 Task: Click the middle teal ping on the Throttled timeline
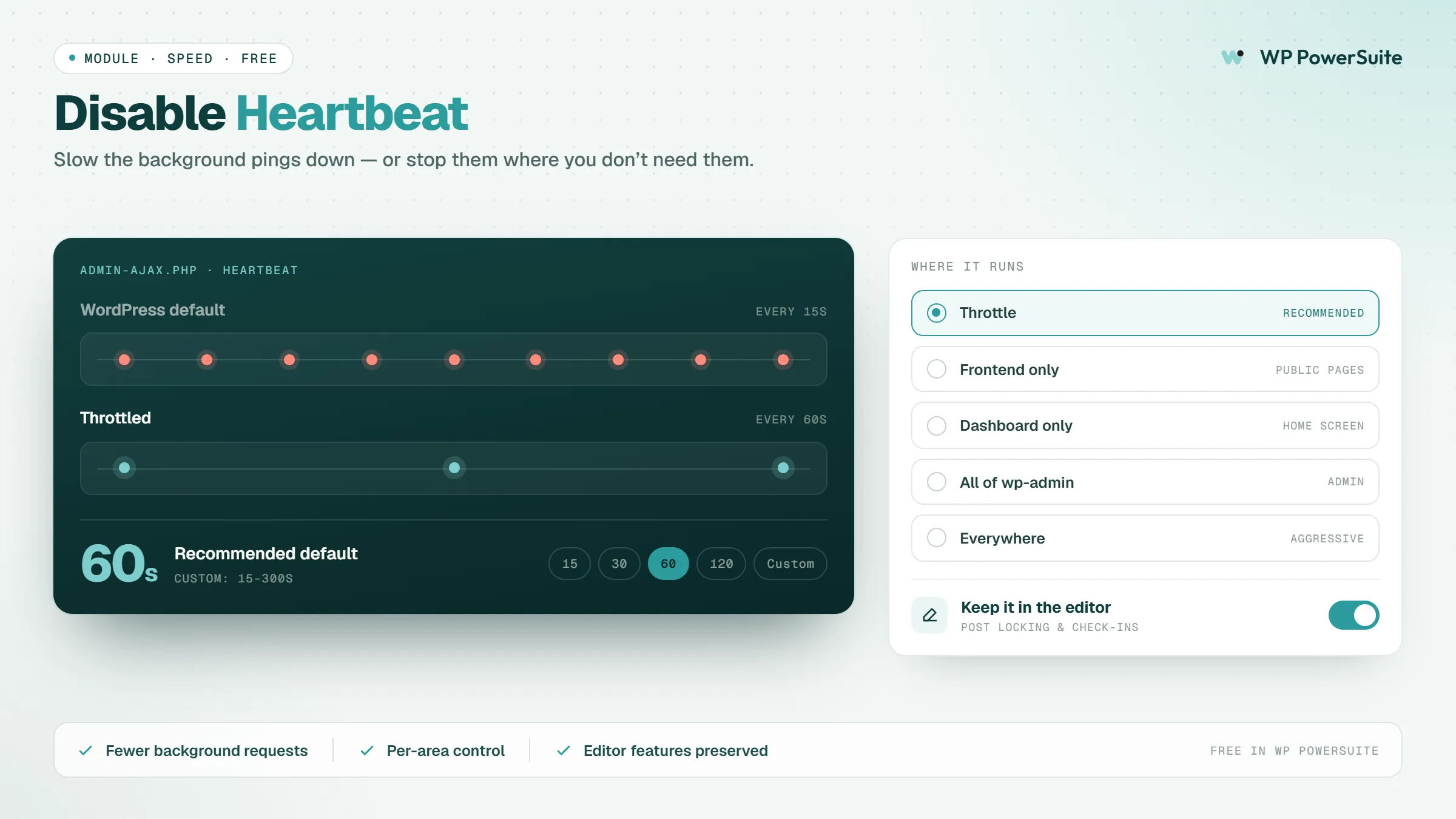[454, 468]
